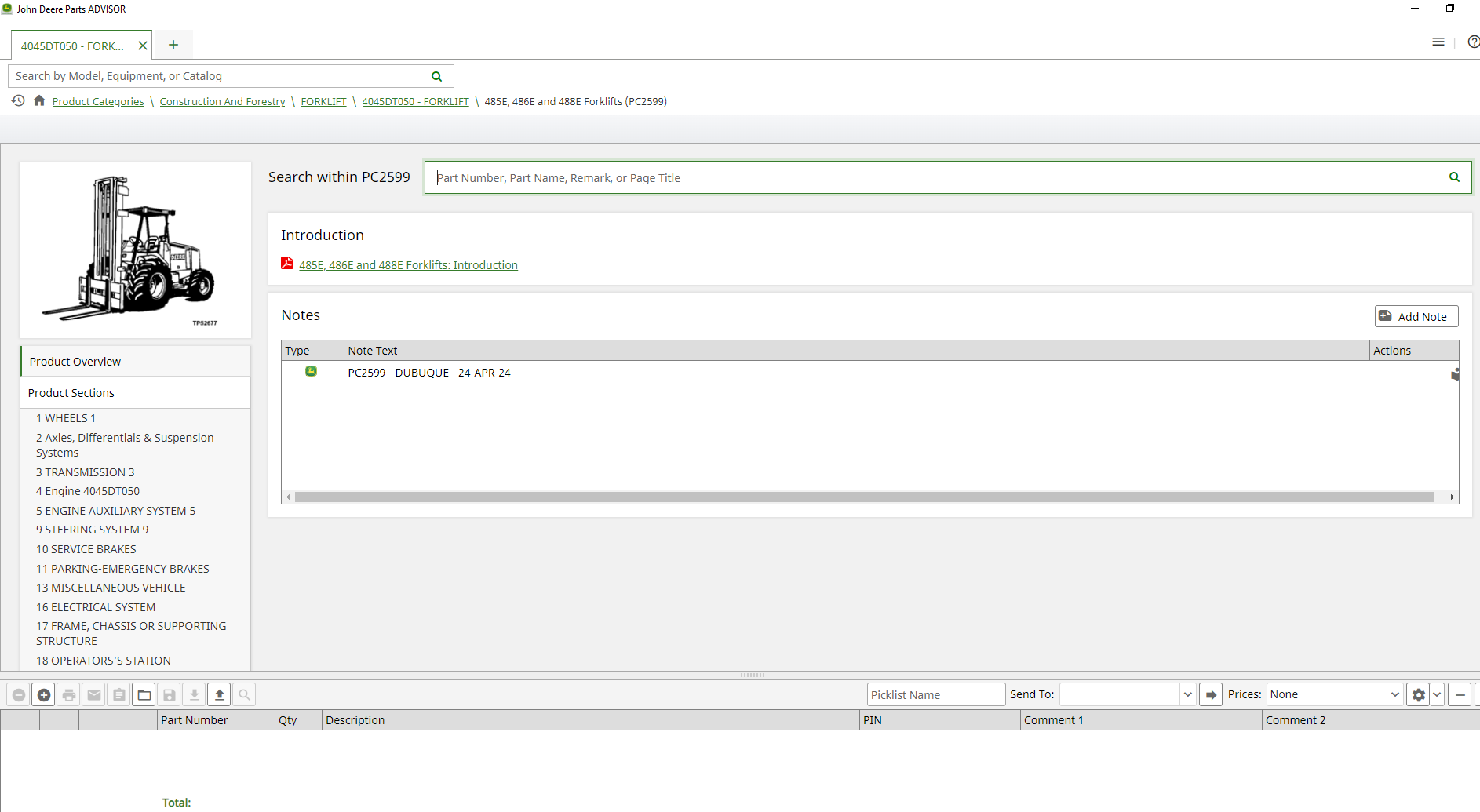Click the Picklist Name input field
This screenshot has height=812, width=1480.
(935, 695)
